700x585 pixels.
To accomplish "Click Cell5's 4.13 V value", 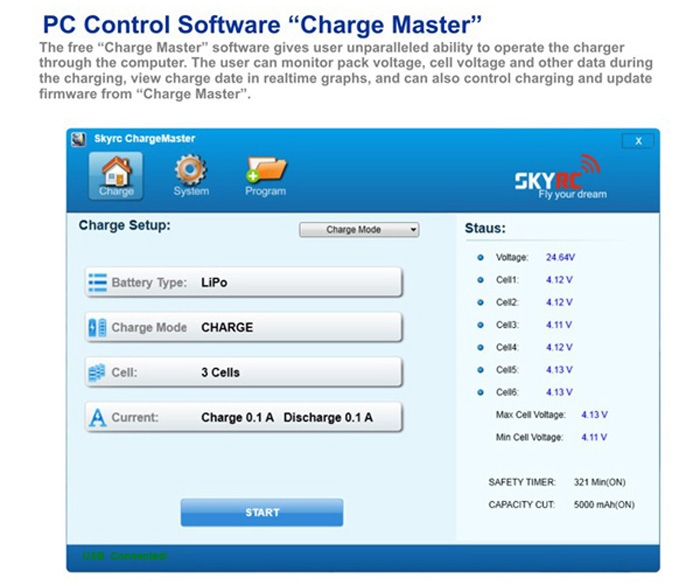I will (559, 370).
